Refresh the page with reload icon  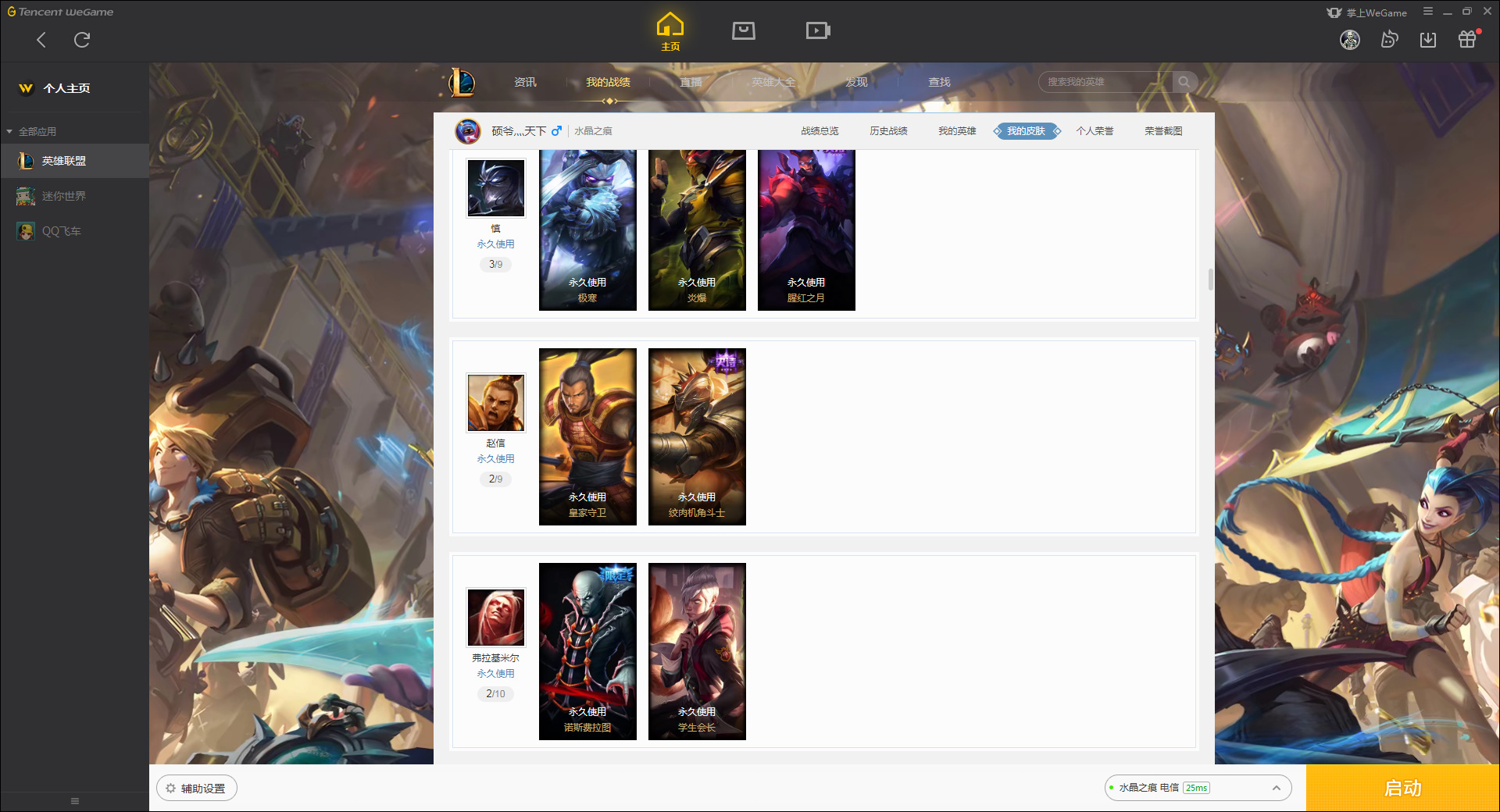pyautogui.click(x=82, y=40)
